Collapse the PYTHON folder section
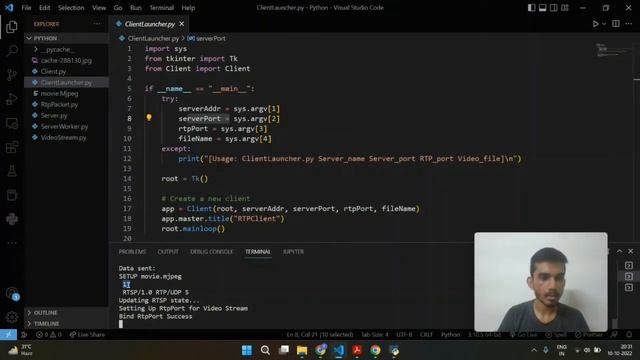This screenshot has height=360, width=640. [x=67, y=38]
